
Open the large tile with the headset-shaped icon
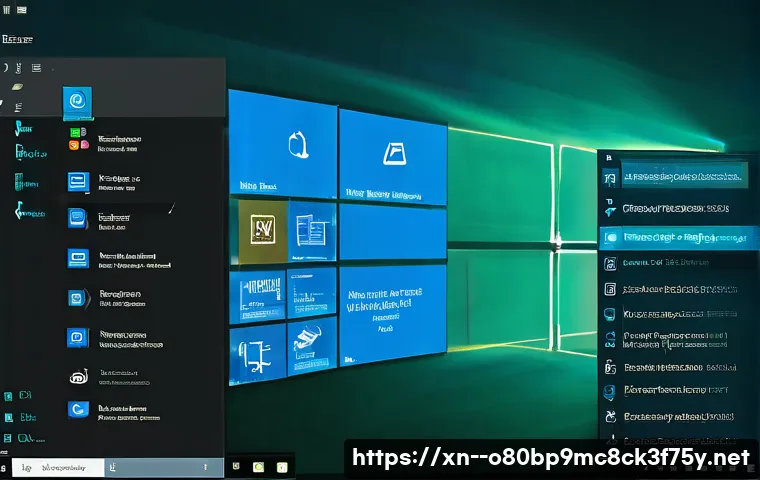pos(283,145)
